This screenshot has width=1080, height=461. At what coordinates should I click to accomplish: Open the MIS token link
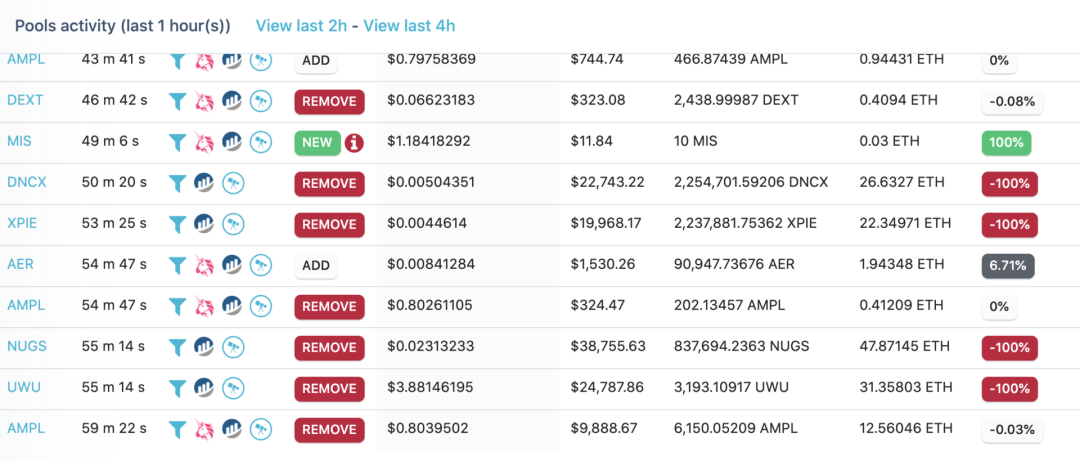(x=19, y=141)
